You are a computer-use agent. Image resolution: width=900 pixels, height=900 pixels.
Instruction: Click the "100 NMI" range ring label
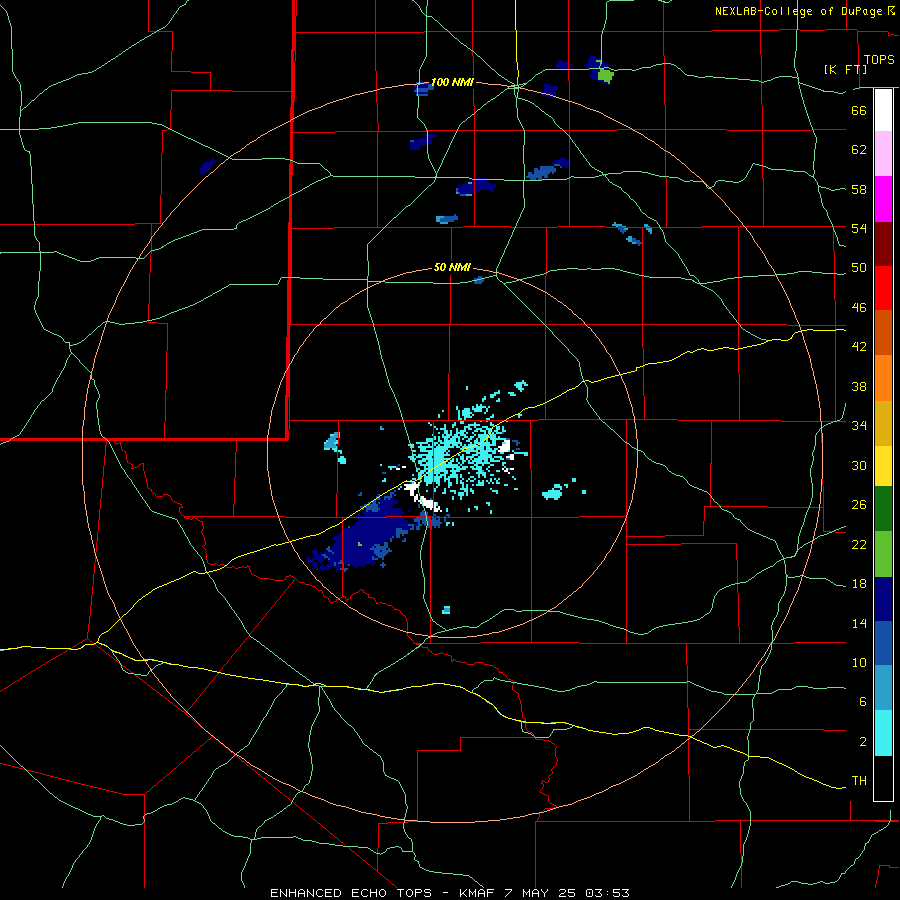pos(452,82)
